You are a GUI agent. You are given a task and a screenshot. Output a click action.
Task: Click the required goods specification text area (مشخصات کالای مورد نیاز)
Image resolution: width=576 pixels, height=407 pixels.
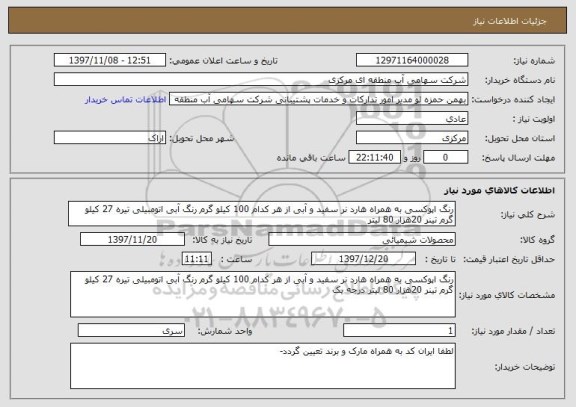(x=263, y=295)
